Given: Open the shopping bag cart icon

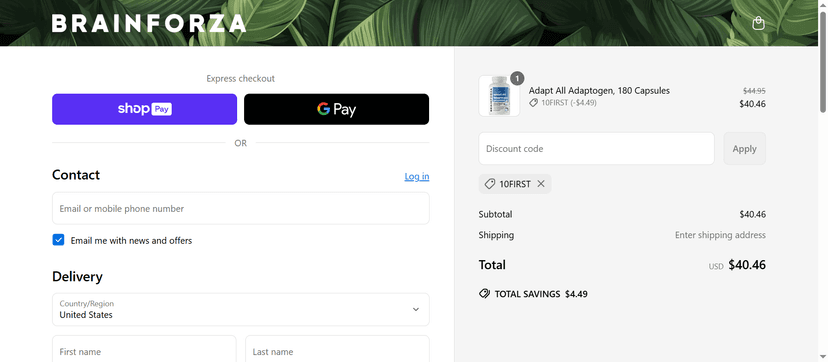Looking at the screenshot, I should (758, 23).
